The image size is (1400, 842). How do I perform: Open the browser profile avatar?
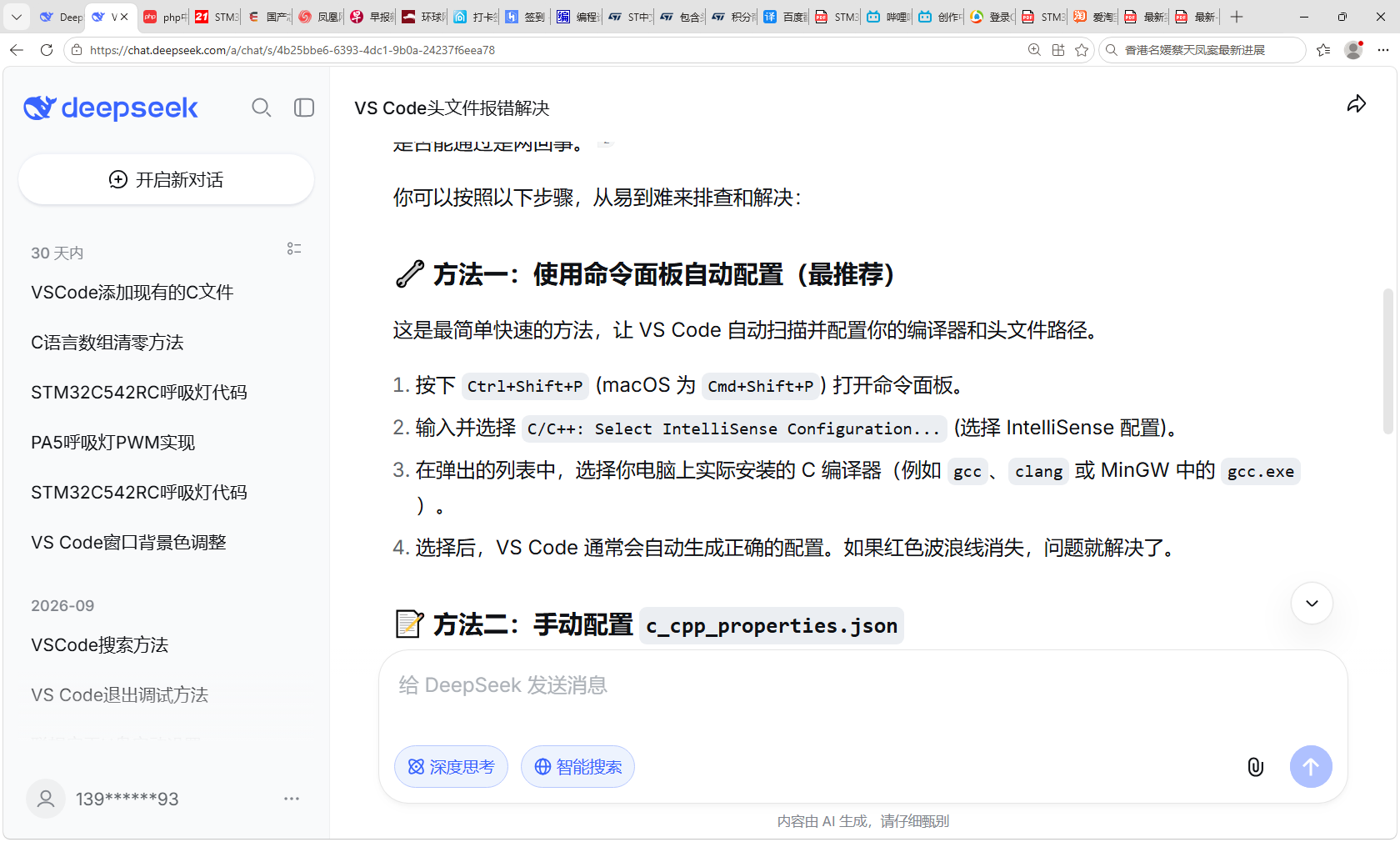(x=1353, y=50)
